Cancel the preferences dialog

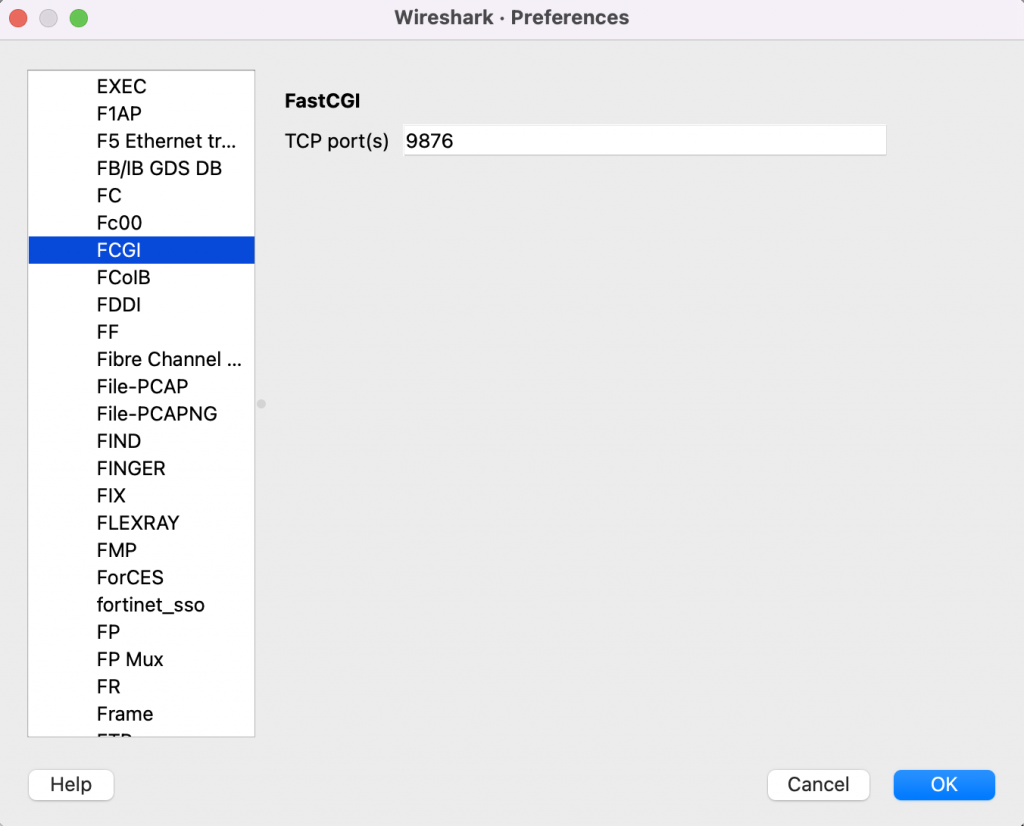coord(818,784)
